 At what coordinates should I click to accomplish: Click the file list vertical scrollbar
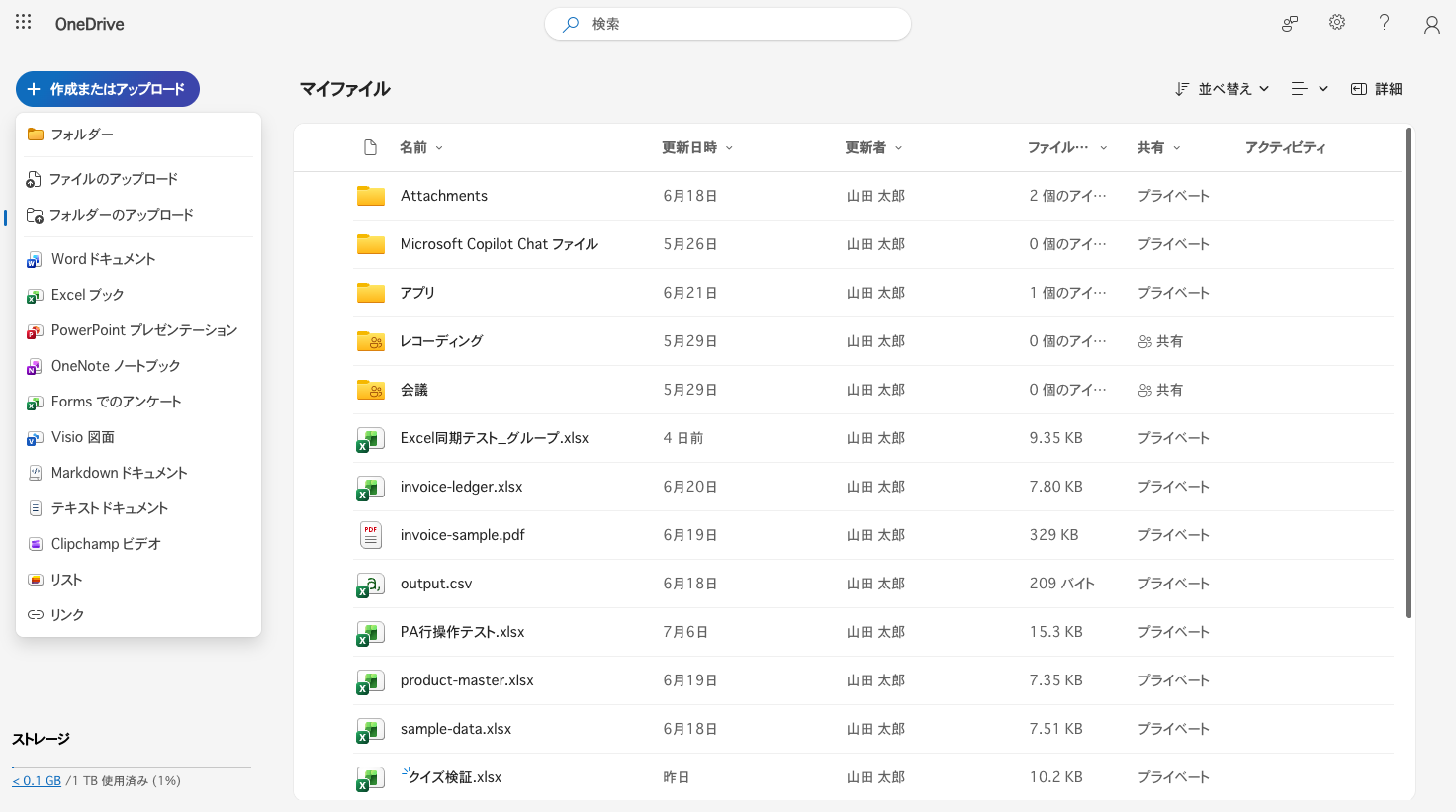1409,374
